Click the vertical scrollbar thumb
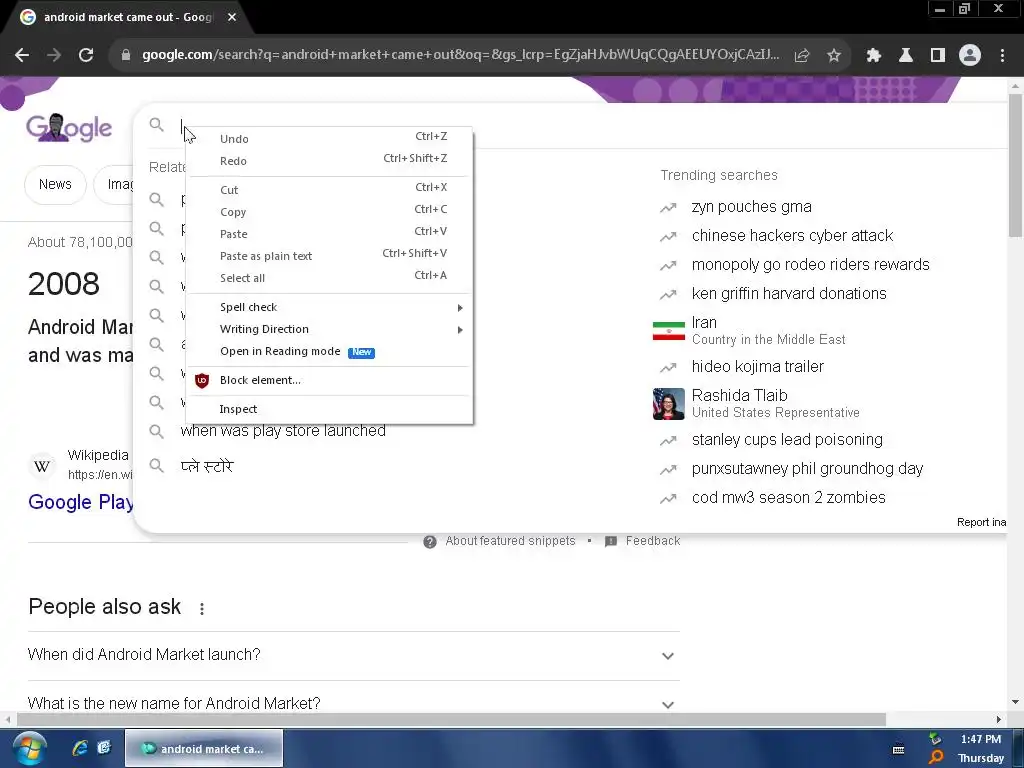 tap(1015, 165)
